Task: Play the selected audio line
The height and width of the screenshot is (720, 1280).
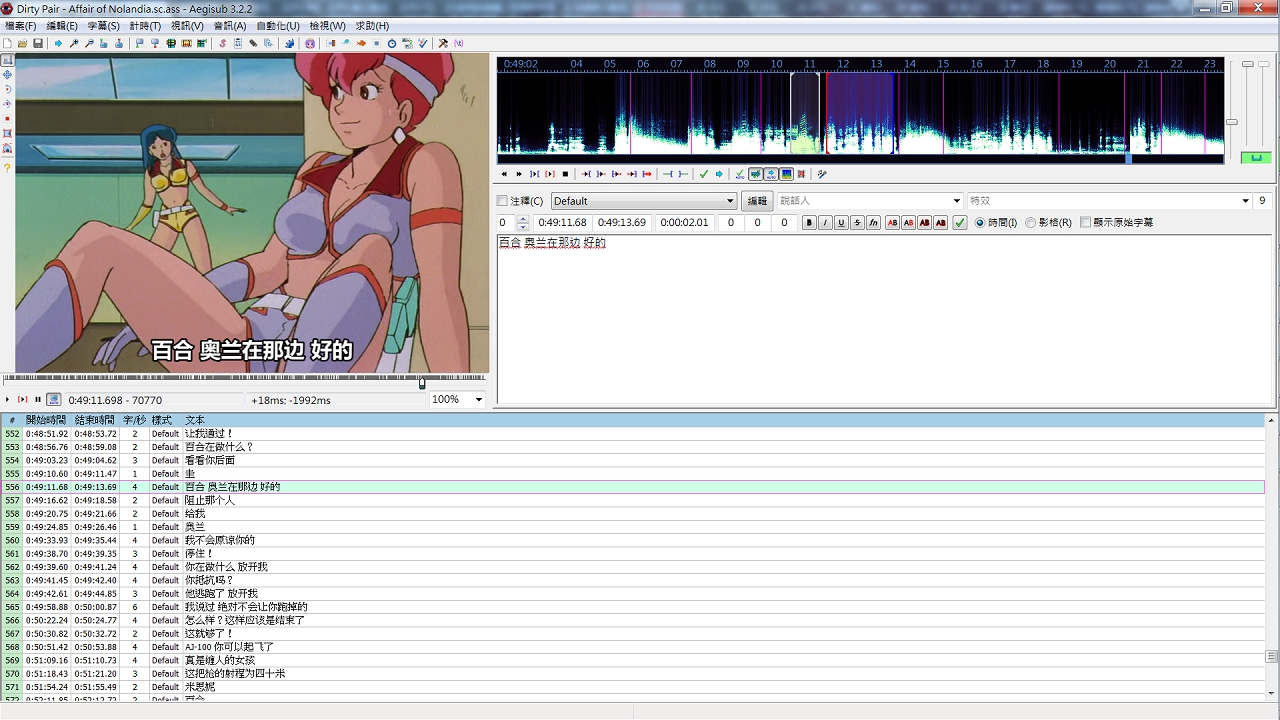Action: [x=549, y=174]
